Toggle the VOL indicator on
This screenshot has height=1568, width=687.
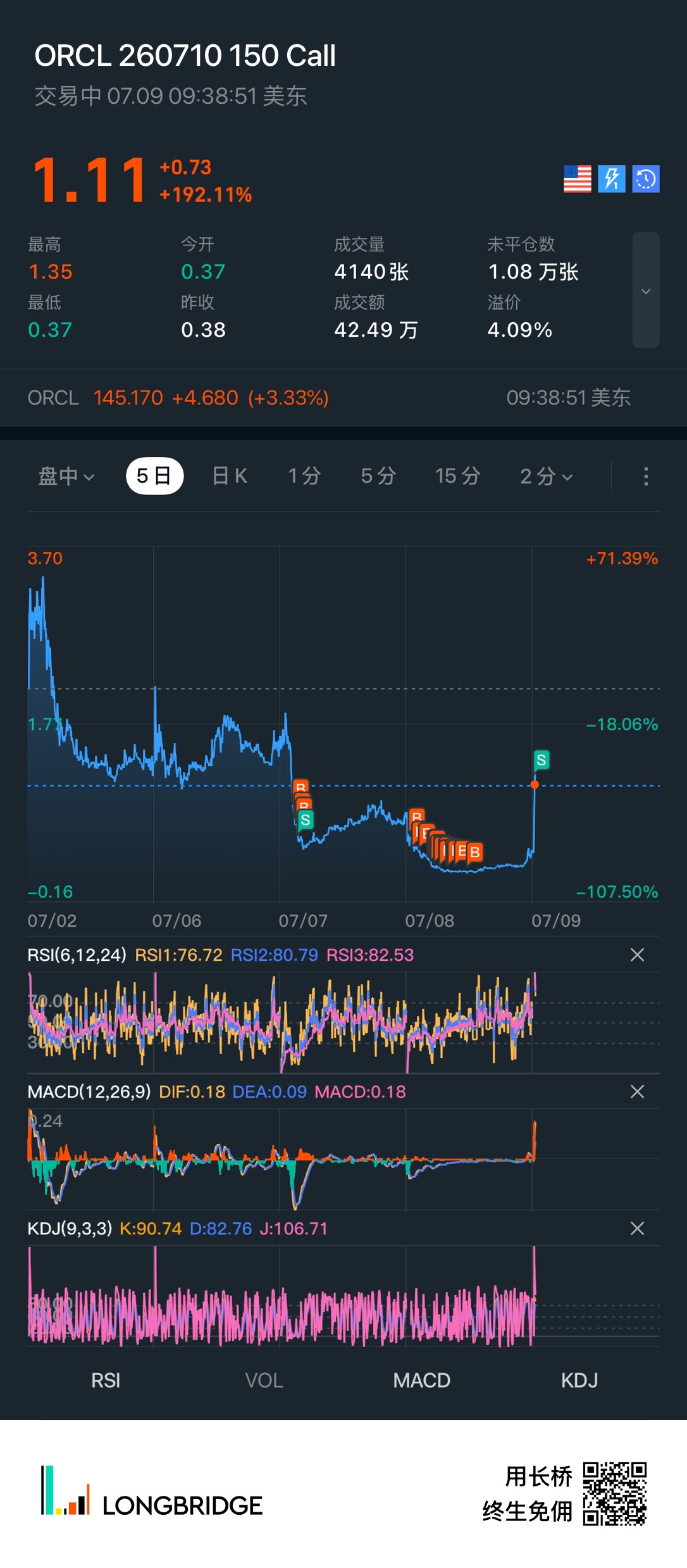click(264, 1380)
